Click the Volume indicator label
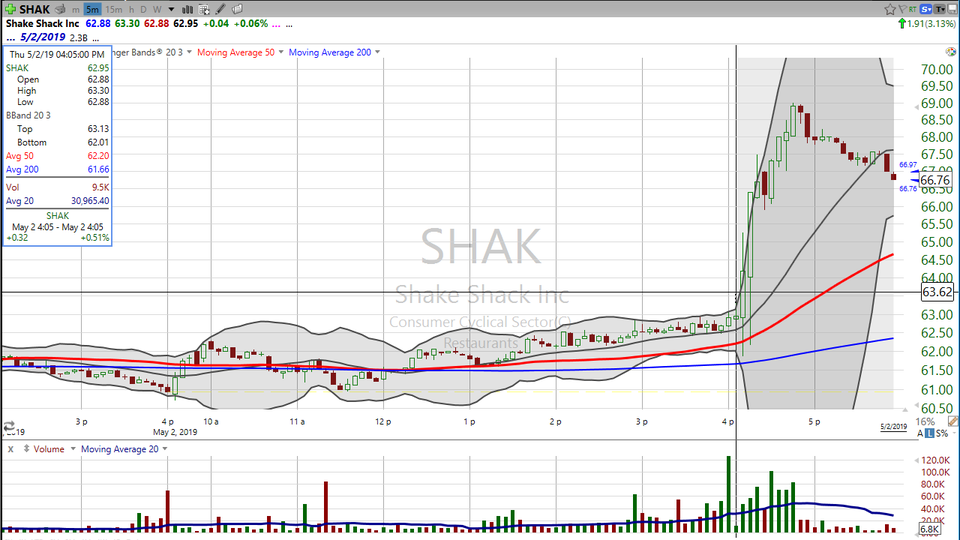960x540 pixels. [49, 449]
